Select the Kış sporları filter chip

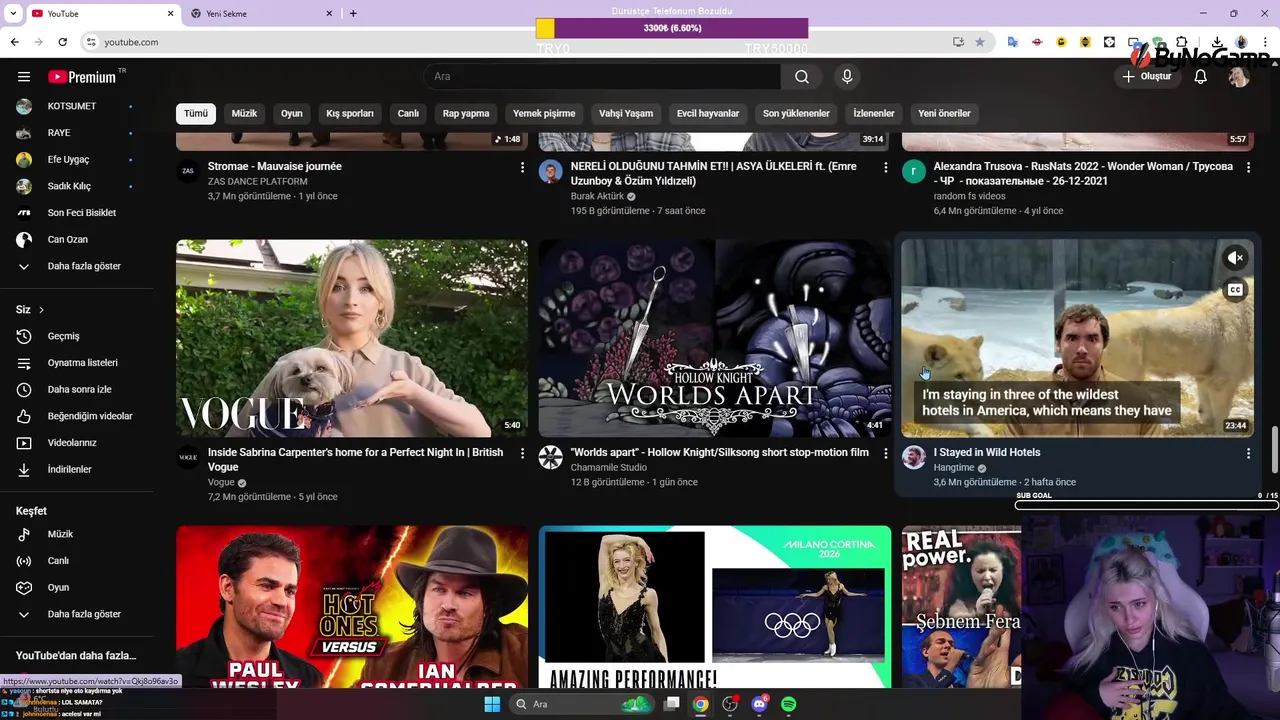[350, 113]
